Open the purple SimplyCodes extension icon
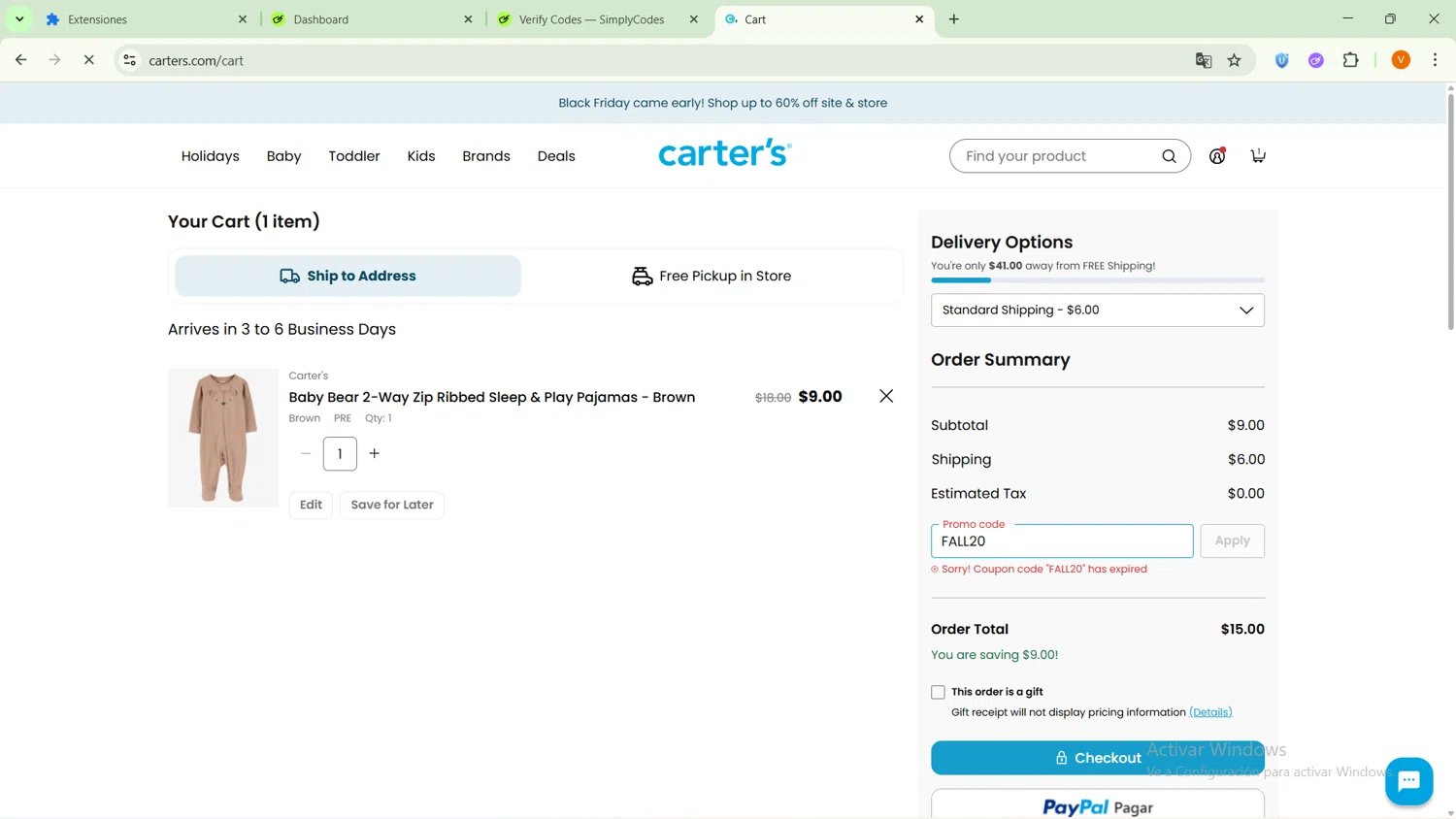 1316,60
